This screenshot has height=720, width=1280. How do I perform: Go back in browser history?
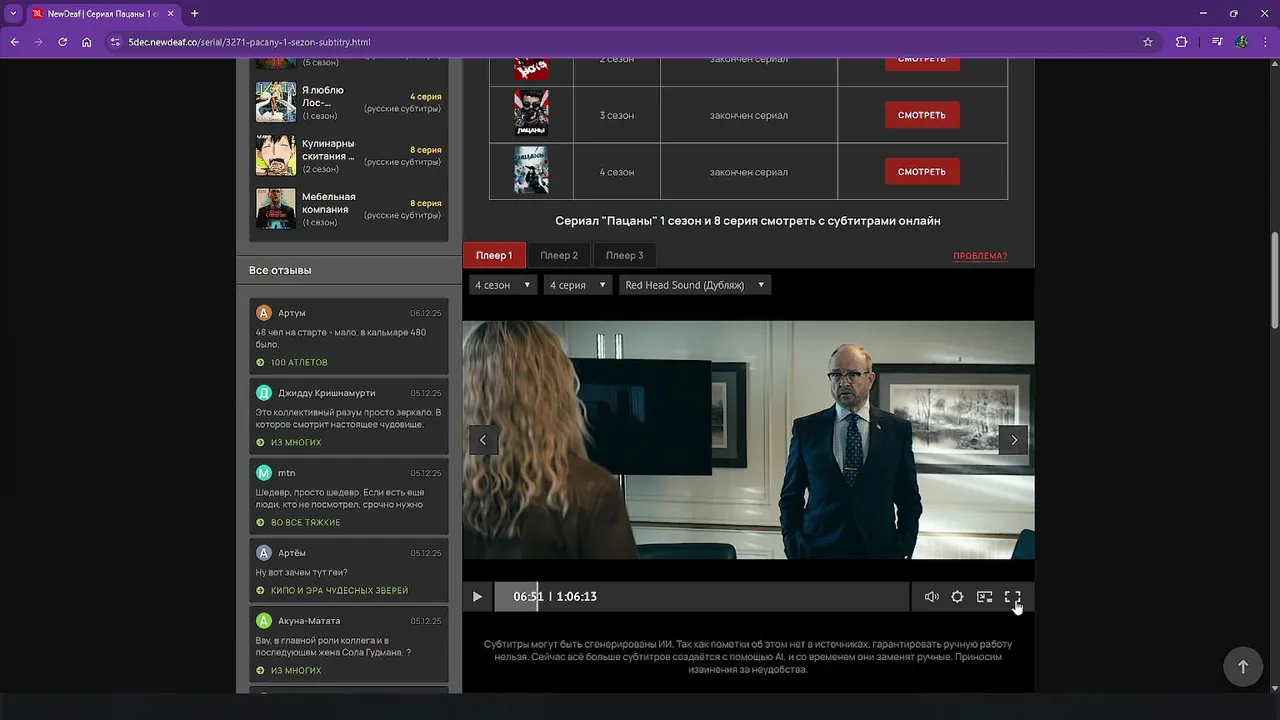15,42
